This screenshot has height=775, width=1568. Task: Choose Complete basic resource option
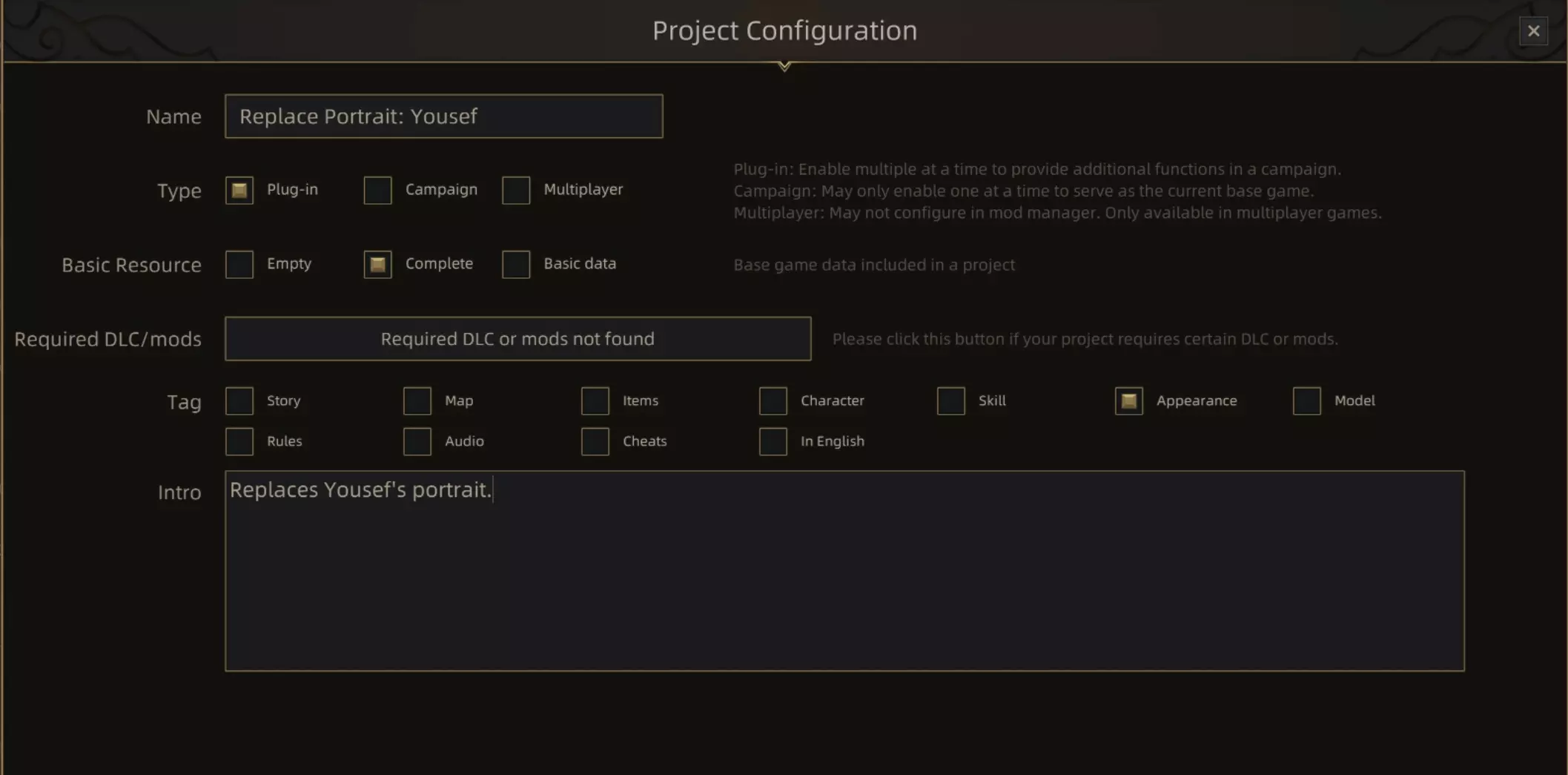point(377,265)
